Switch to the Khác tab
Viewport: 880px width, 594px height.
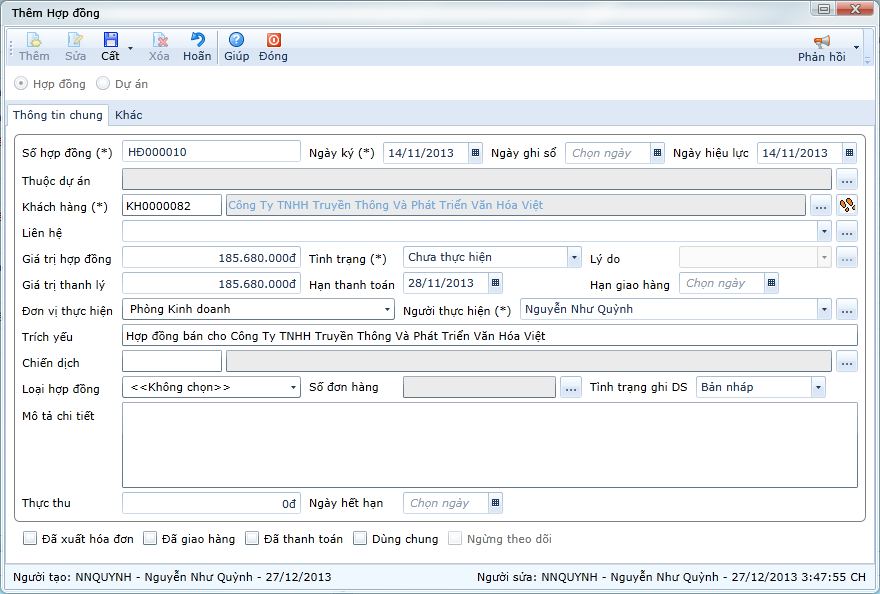[128, 115]
